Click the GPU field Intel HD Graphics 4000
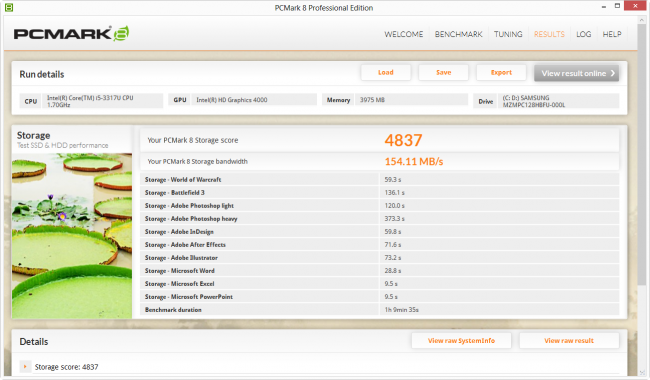This screenshot has width=650, height=380. [x=254, y=100]
